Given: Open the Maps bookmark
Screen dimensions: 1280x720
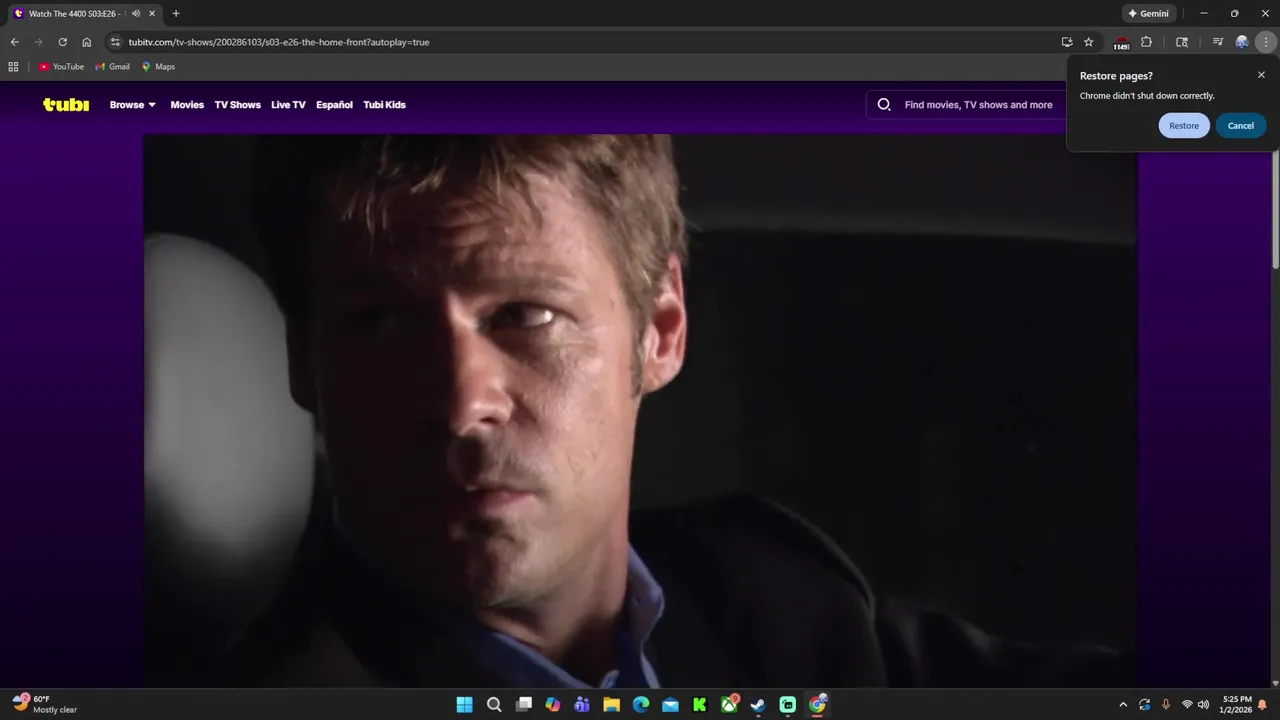Looking at the screenshot, I should pyautogui.click(x=158, y=67).
